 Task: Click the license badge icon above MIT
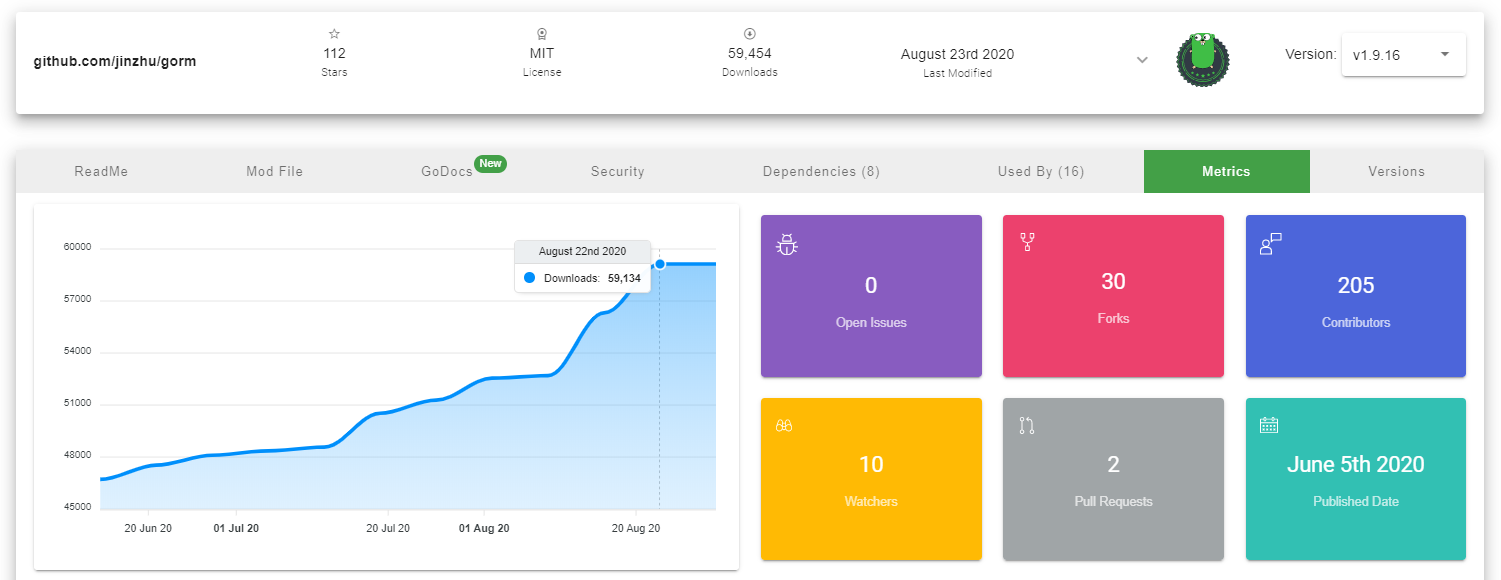(x=542, y=34)
